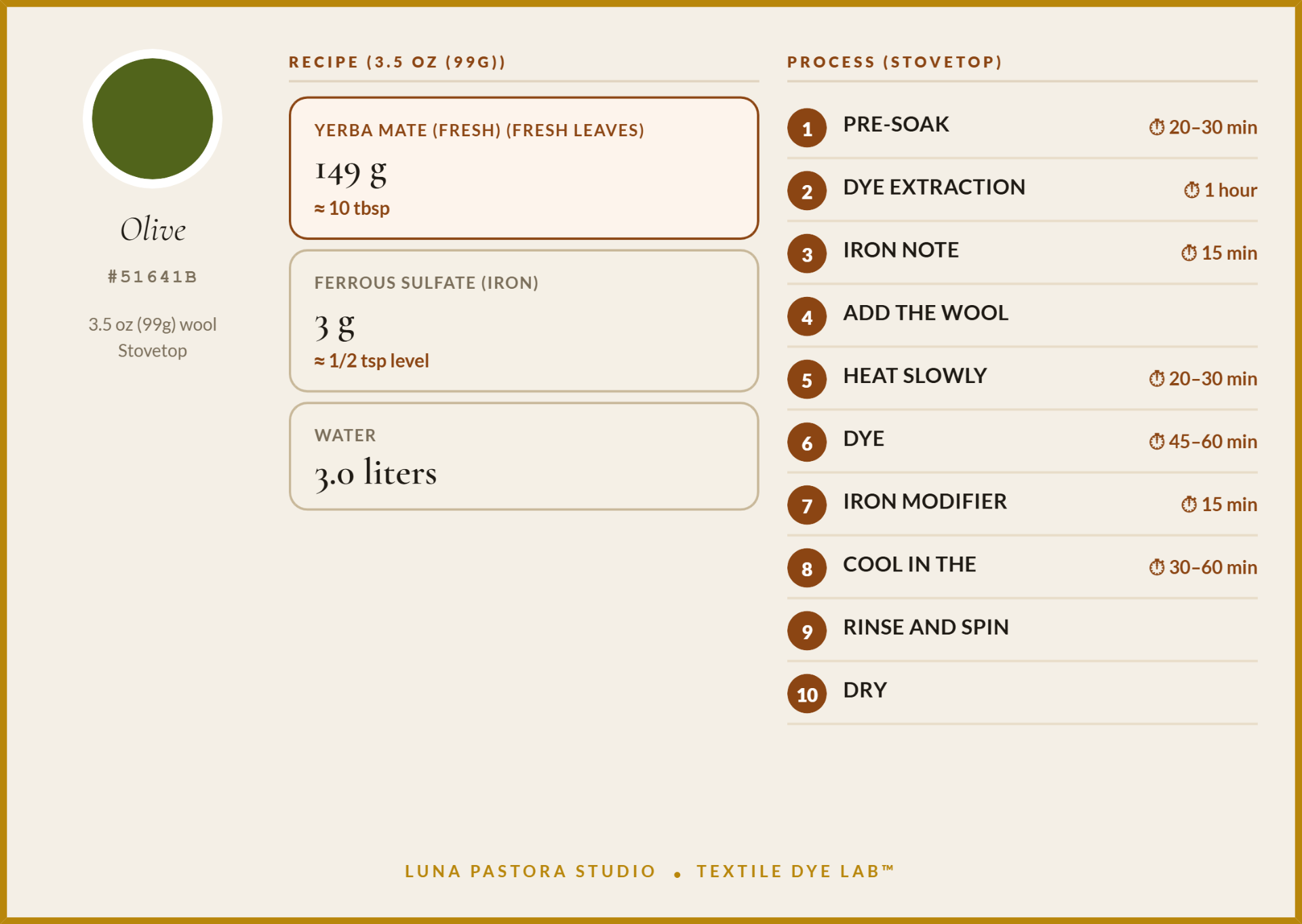Click the Olive color swatch circle
Image resolution: width=1302 pixels, height=924 pixels.
click(x=153, y=119)
